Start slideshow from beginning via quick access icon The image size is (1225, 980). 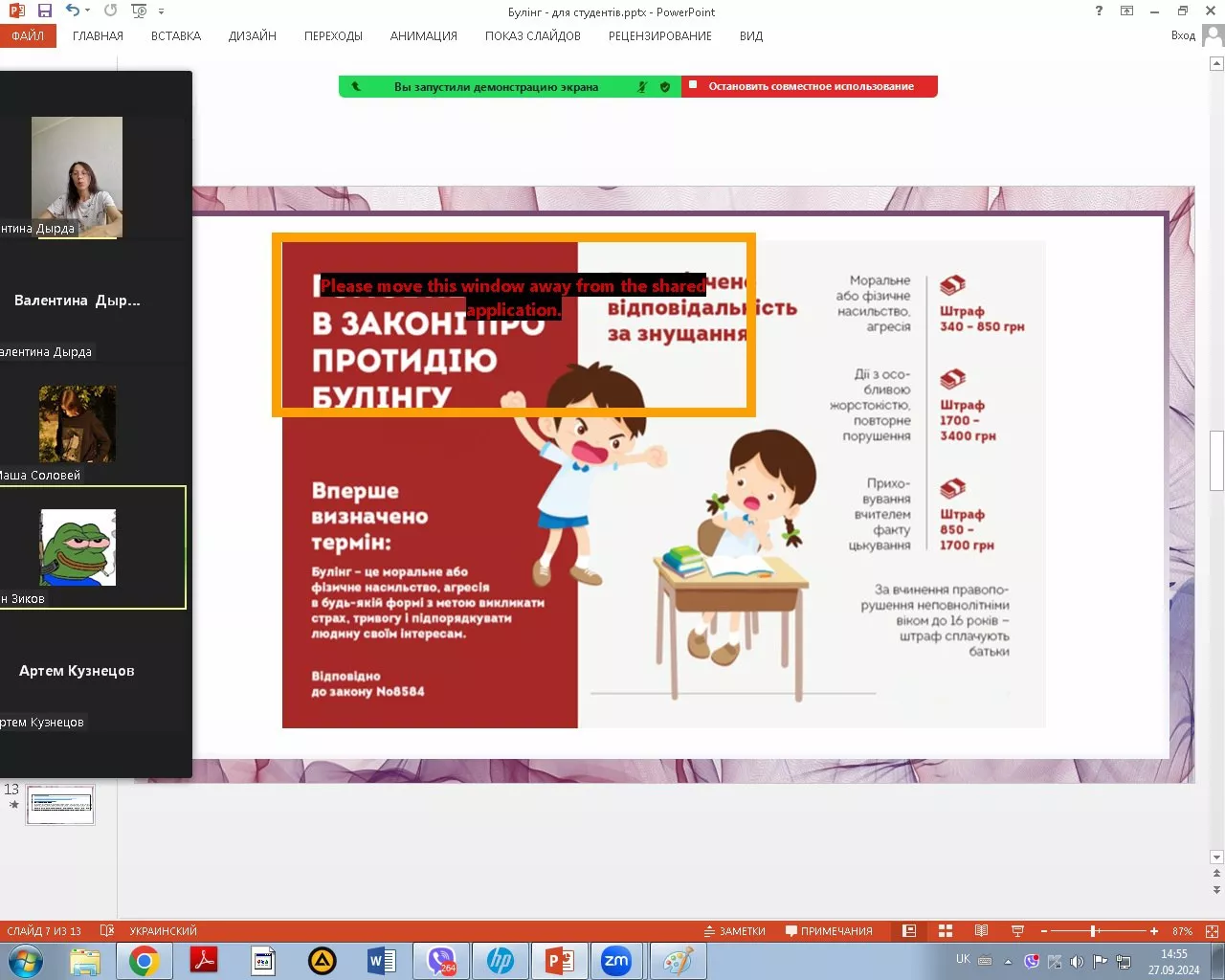[x=140, y=11]
